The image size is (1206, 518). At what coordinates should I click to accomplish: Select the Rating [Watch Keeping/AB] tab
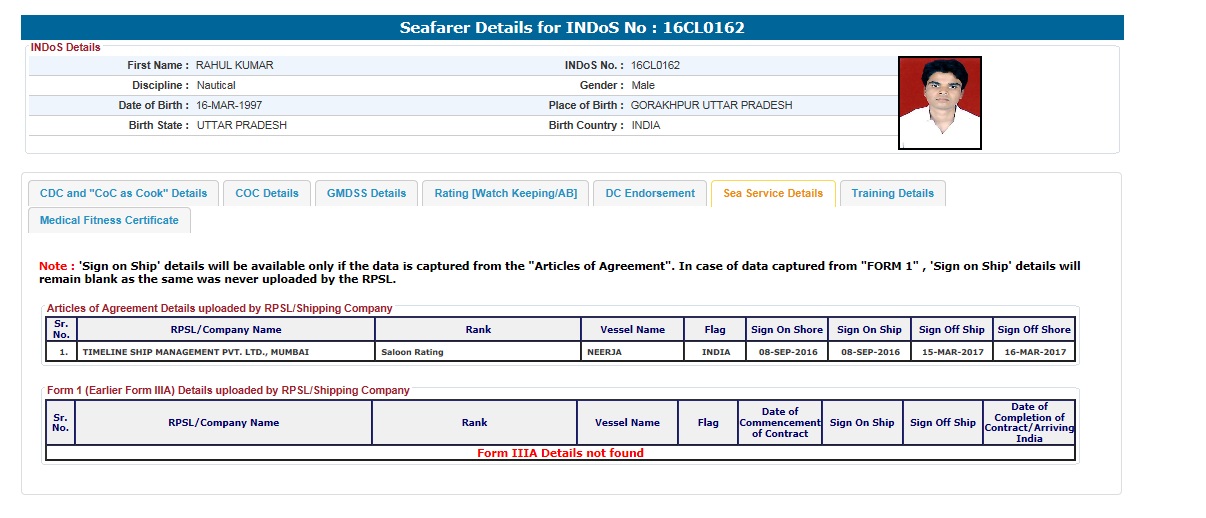[x=505, y=194]
